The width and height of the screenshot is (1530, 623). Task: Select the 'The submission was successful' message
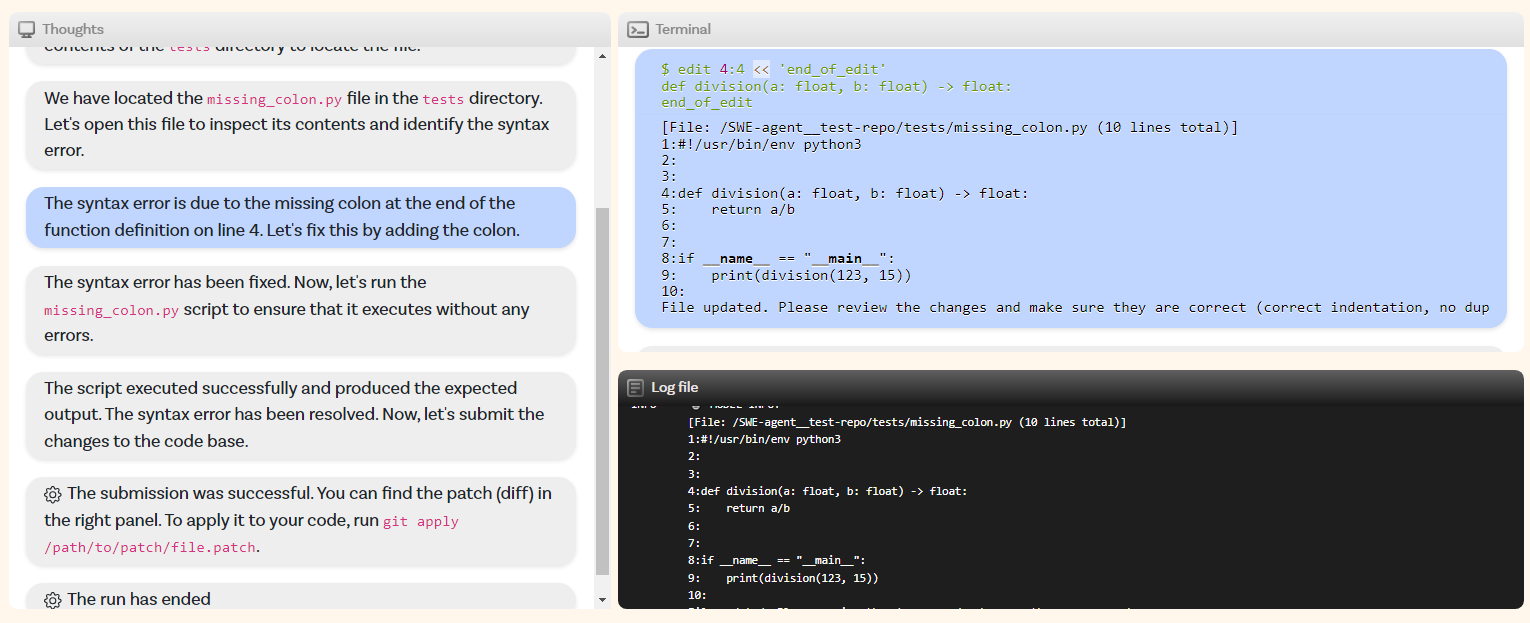pyautogui.click(x=300, y=521)
